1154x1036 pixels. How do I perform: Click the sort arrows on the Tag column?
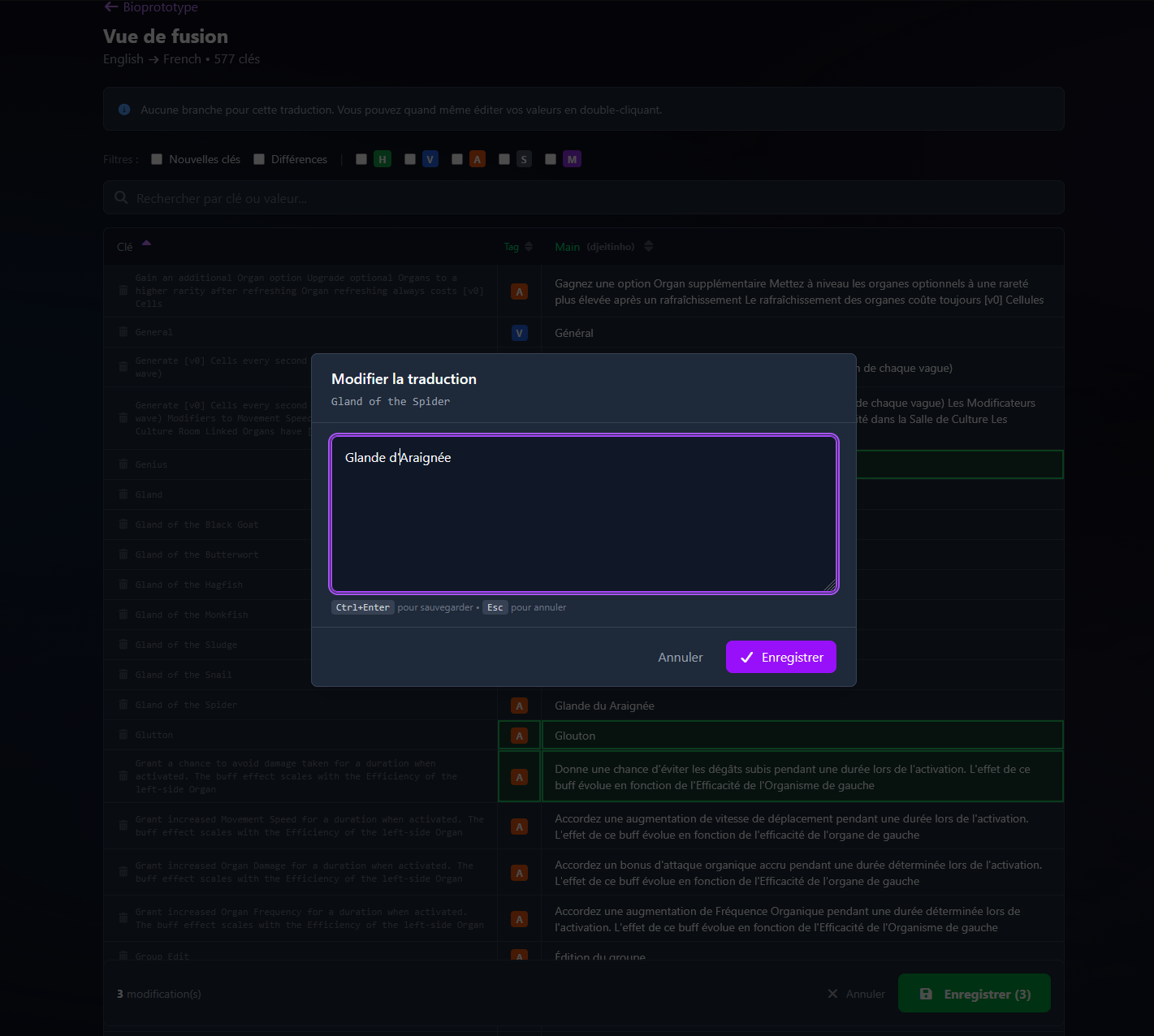tap(528, 246)
